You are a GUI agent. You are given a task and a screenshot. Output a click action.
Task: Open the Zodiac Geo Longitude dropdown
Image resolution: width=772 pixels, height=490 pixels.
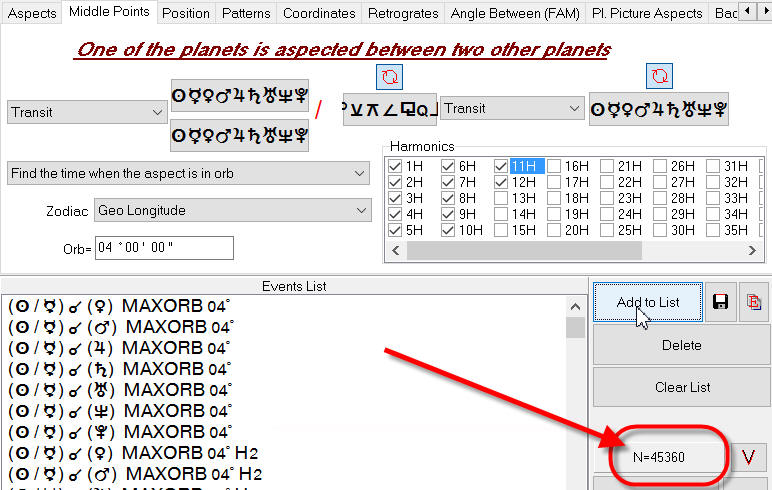232,211
